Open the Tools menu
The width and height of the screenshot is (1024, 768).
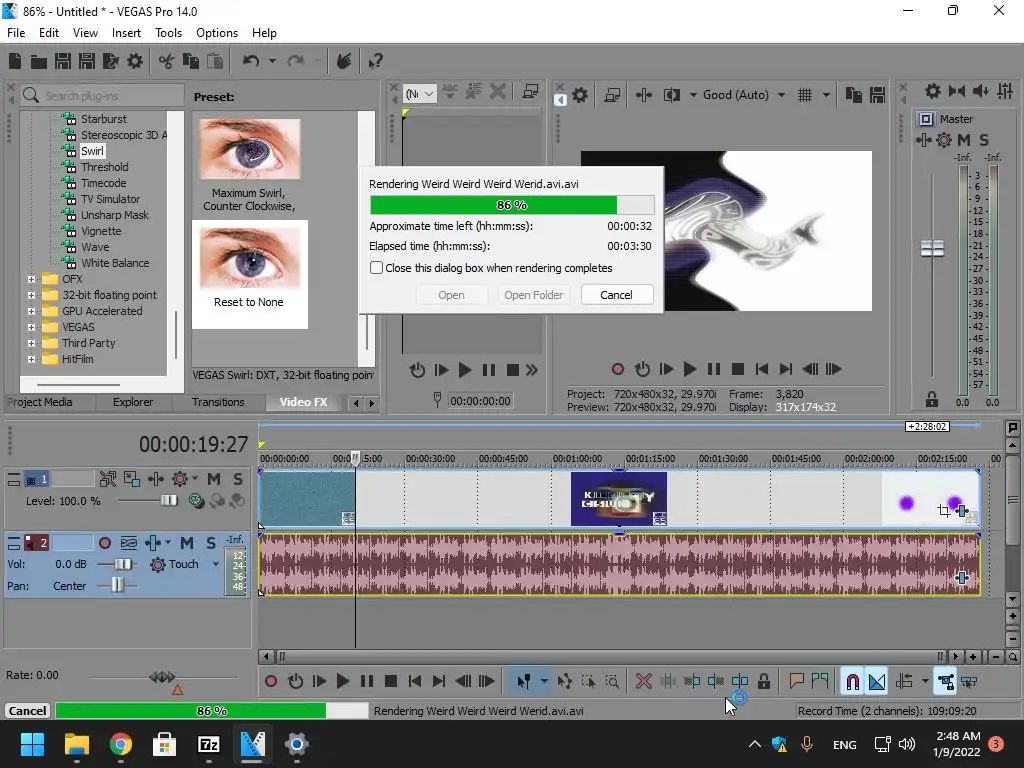[168, 33]
